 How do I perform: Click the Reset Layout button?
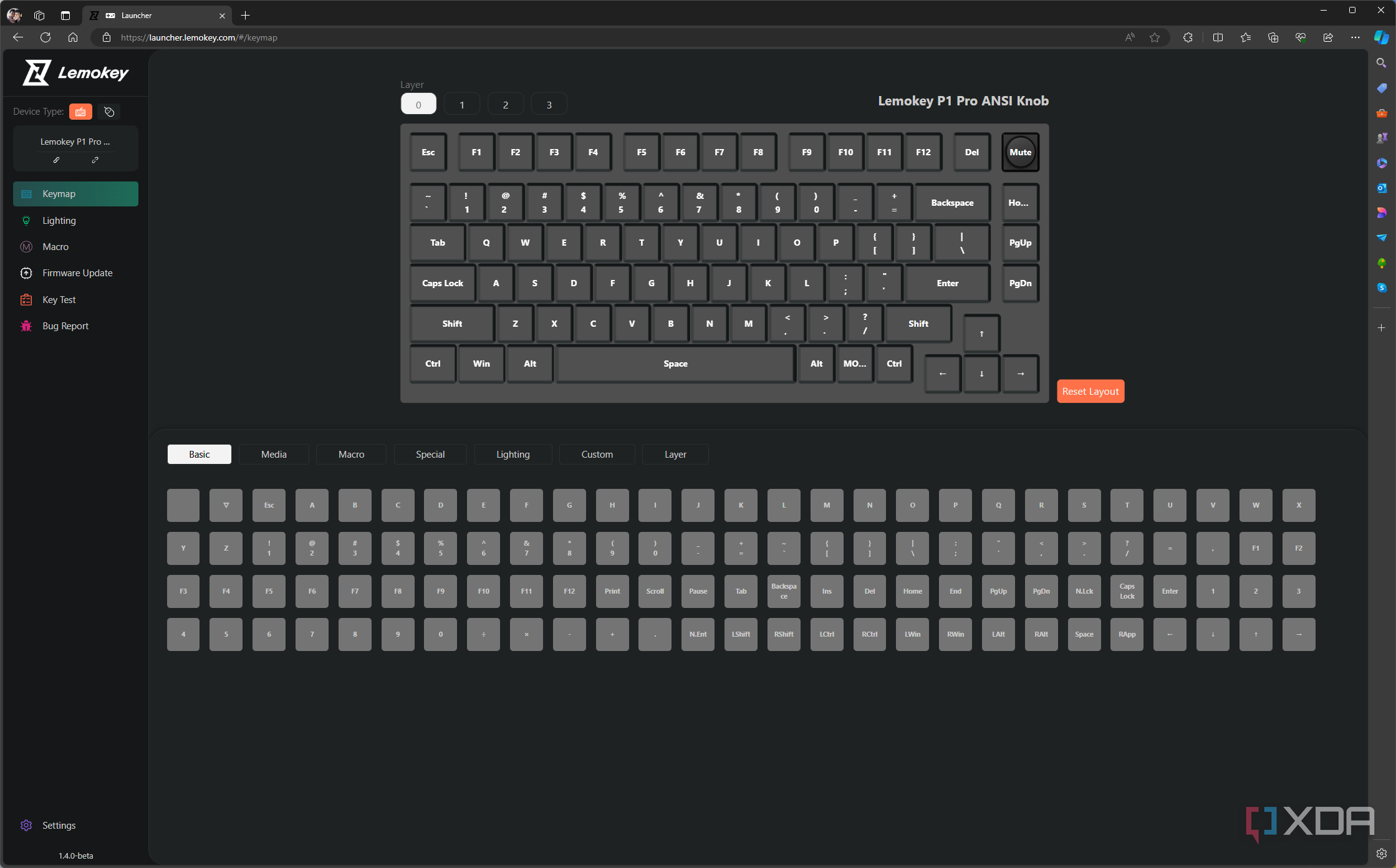tap(1090, 391)
